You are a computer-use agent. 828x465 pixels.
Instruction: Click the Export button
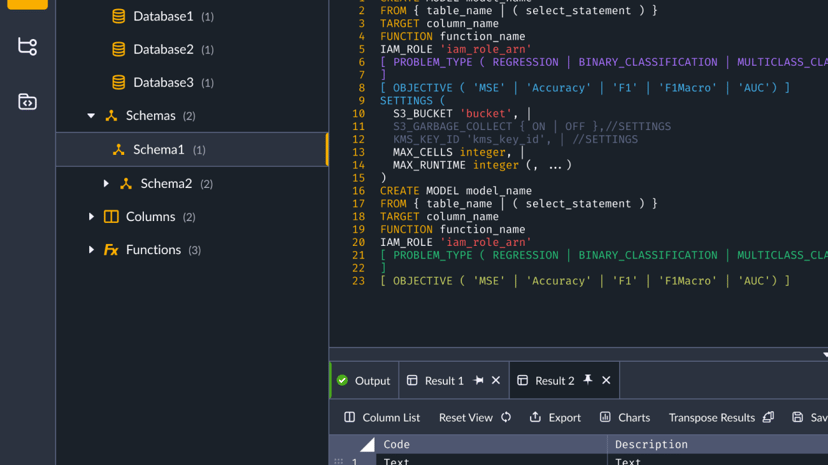point(556,417)
